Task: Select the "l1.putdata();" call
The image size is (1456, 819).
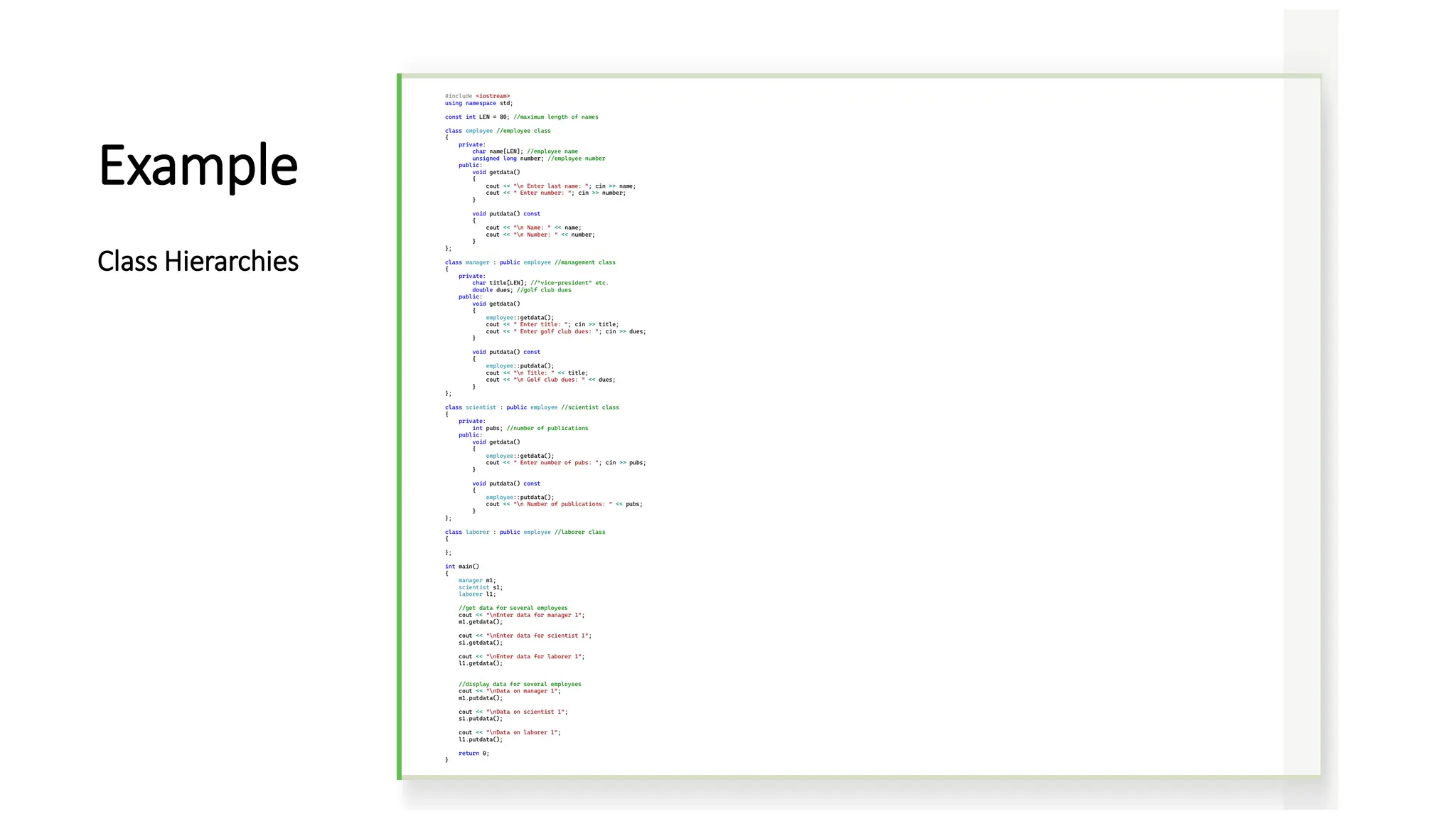Action: click(481, 739)
